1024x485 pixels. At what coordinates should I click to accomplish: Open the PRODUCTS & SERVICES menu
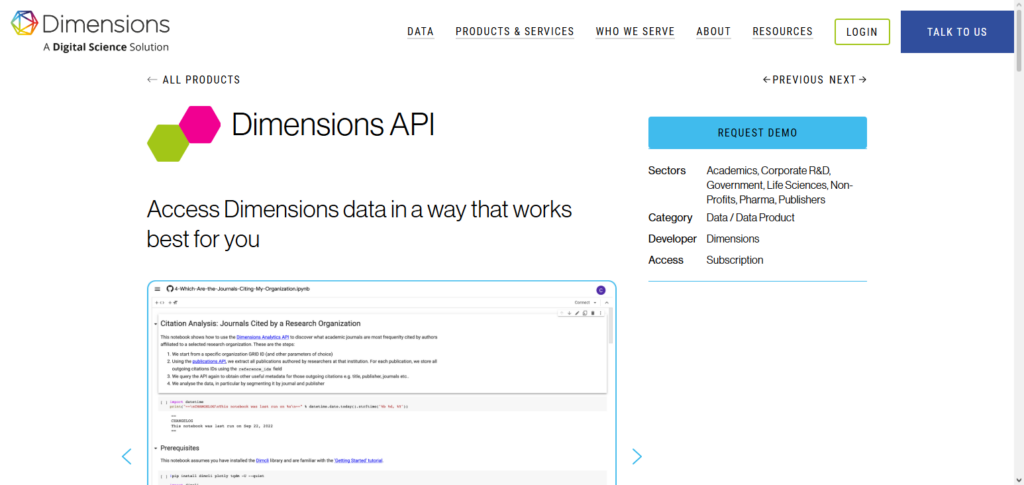[x=515, y=31]
